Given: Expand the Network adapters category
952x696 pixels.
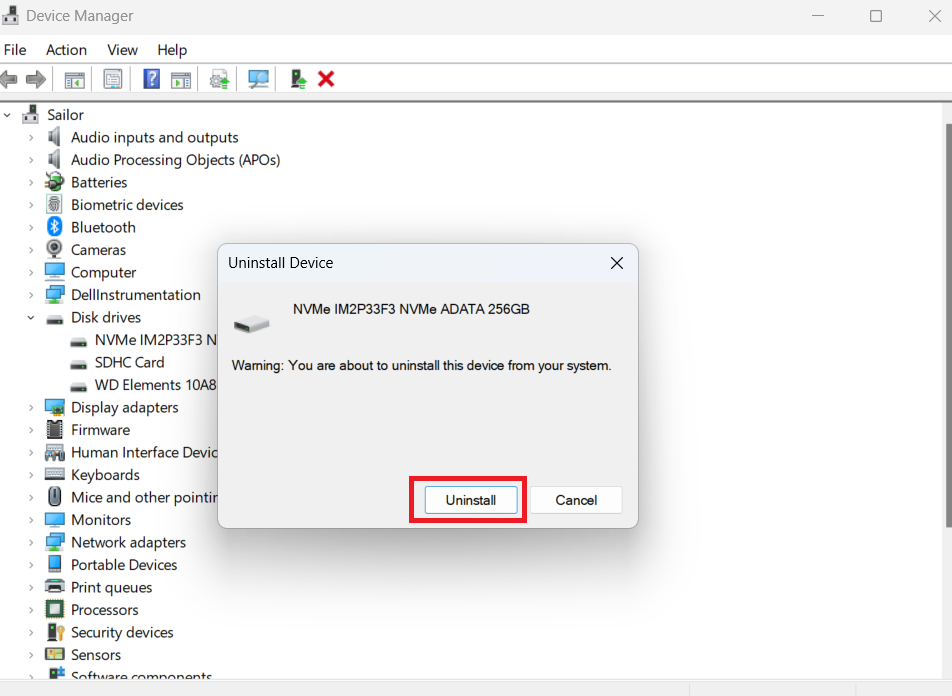Looking at the screenshot, I should (x=31, y=542).
